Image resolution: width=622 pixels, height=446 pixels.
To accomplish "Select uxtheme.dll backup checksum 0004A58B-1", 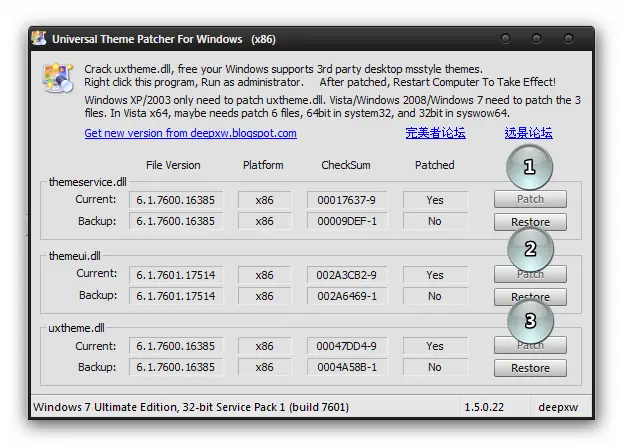I will coord(347,367).
